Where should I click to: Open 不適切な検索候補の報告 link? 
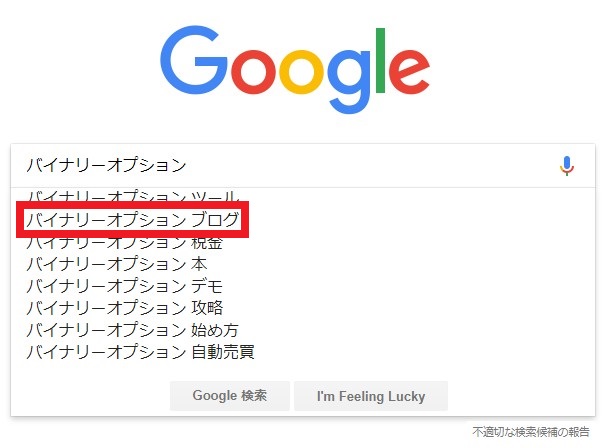coord(531,432)
